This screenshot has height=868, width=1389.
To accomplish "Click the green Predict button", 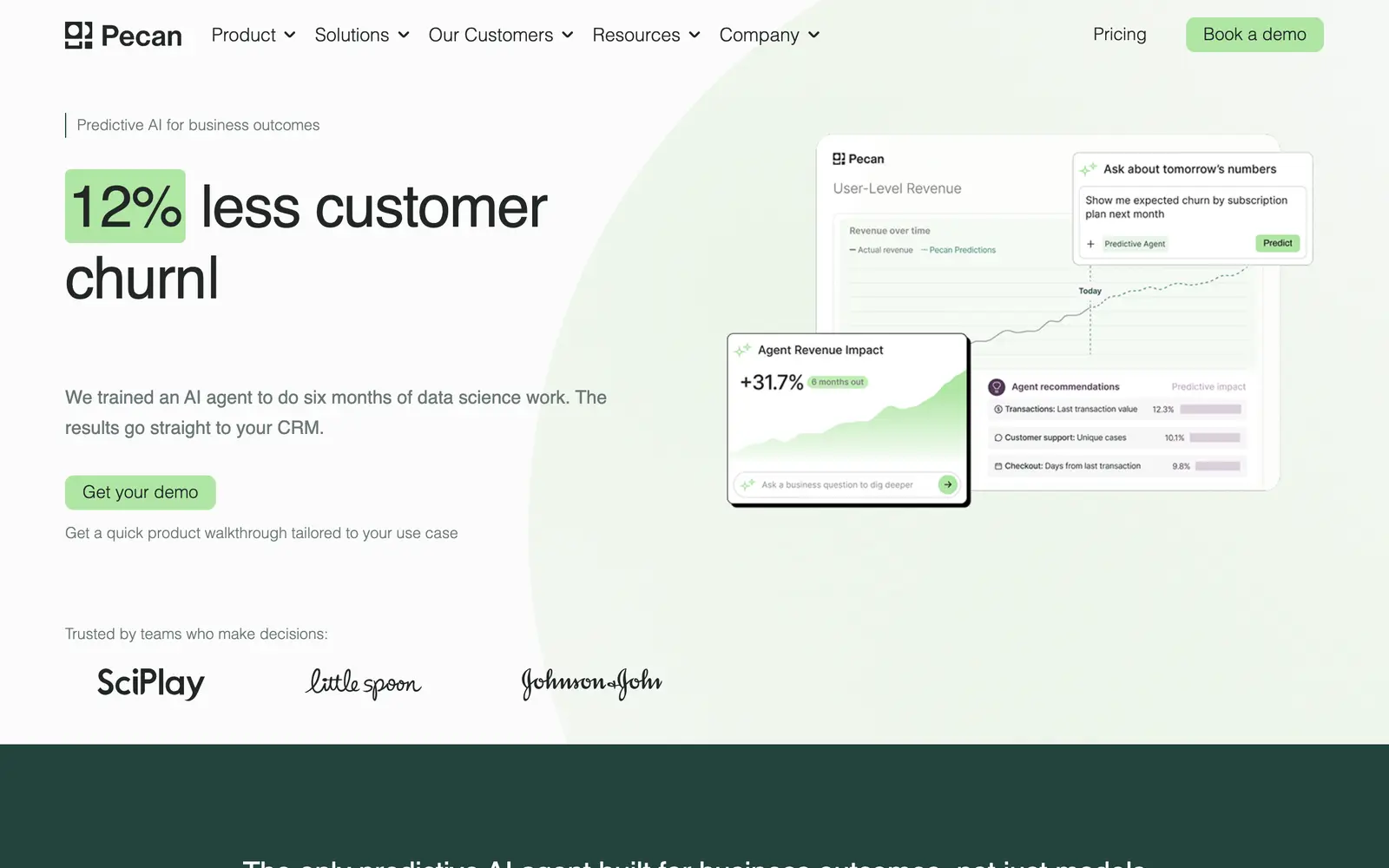I will [1277, 243].
